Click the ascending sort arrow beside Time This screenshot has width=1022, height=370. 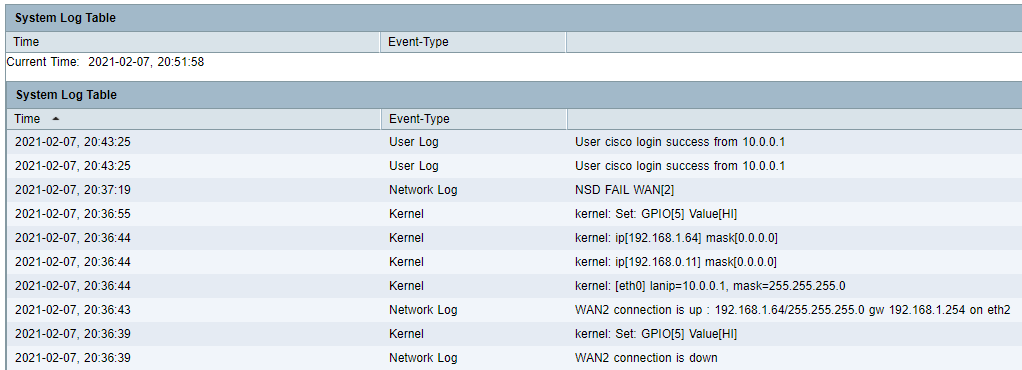point(55,119)
